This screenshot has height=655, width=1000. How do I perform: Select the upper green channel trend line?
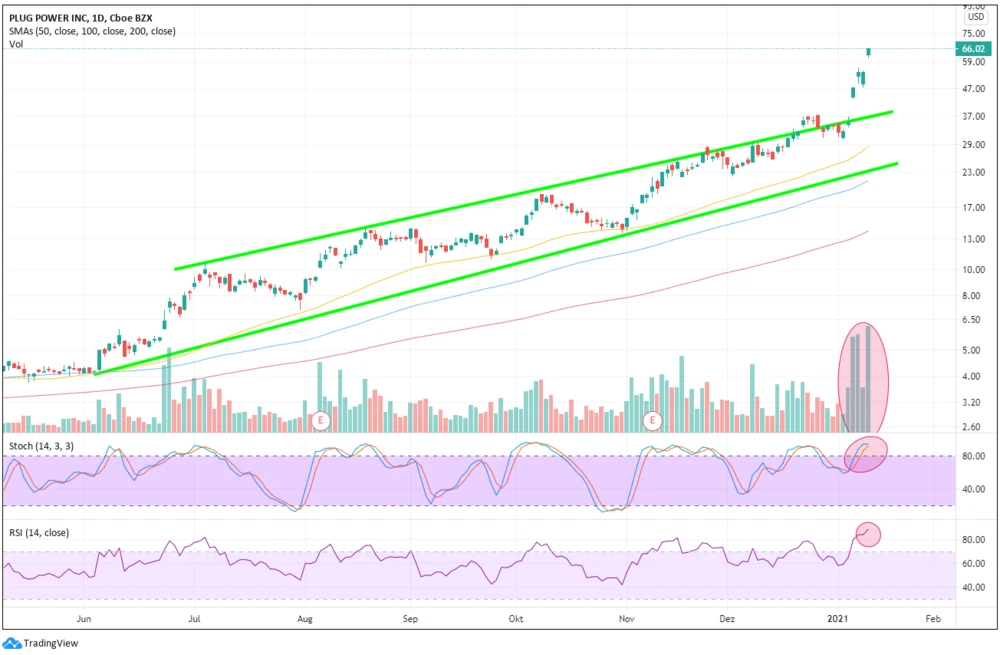click(x=530, y=191)
